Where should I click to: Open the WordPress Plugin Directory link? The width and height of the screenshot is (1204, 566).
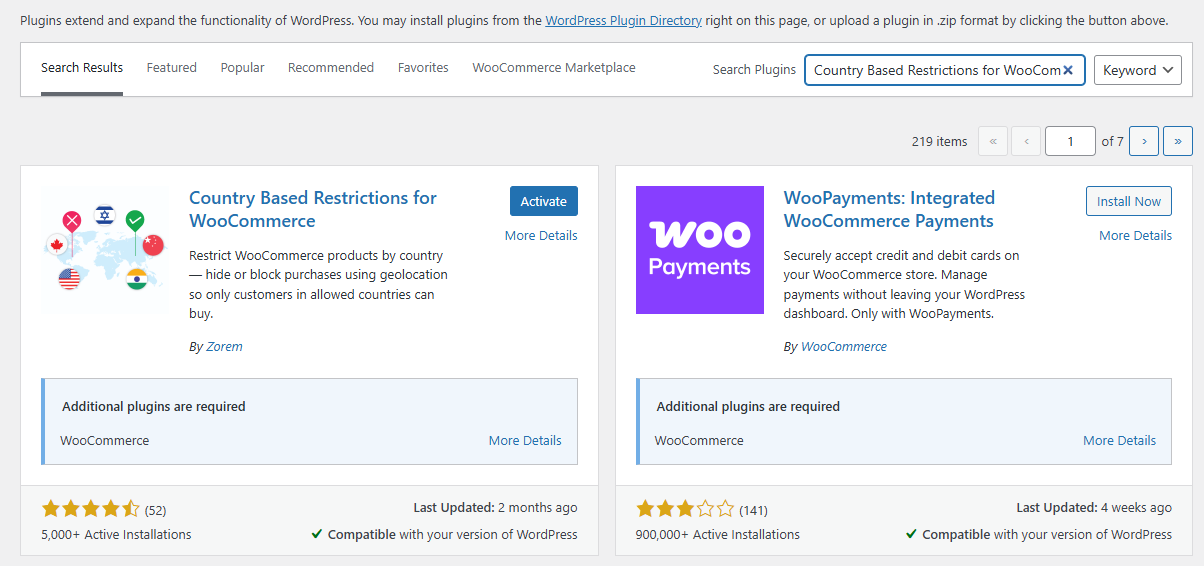(623, 20)
